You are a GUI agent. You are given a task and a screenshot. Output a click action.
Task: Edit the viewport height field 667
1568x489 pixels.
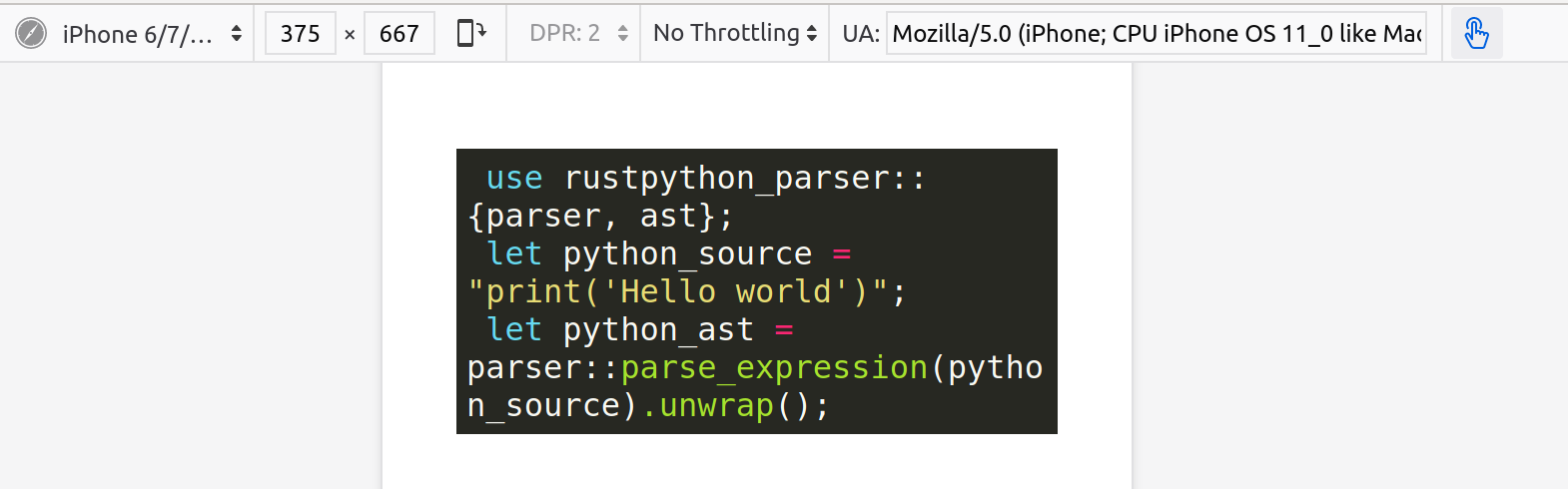[x=398, y=34]
